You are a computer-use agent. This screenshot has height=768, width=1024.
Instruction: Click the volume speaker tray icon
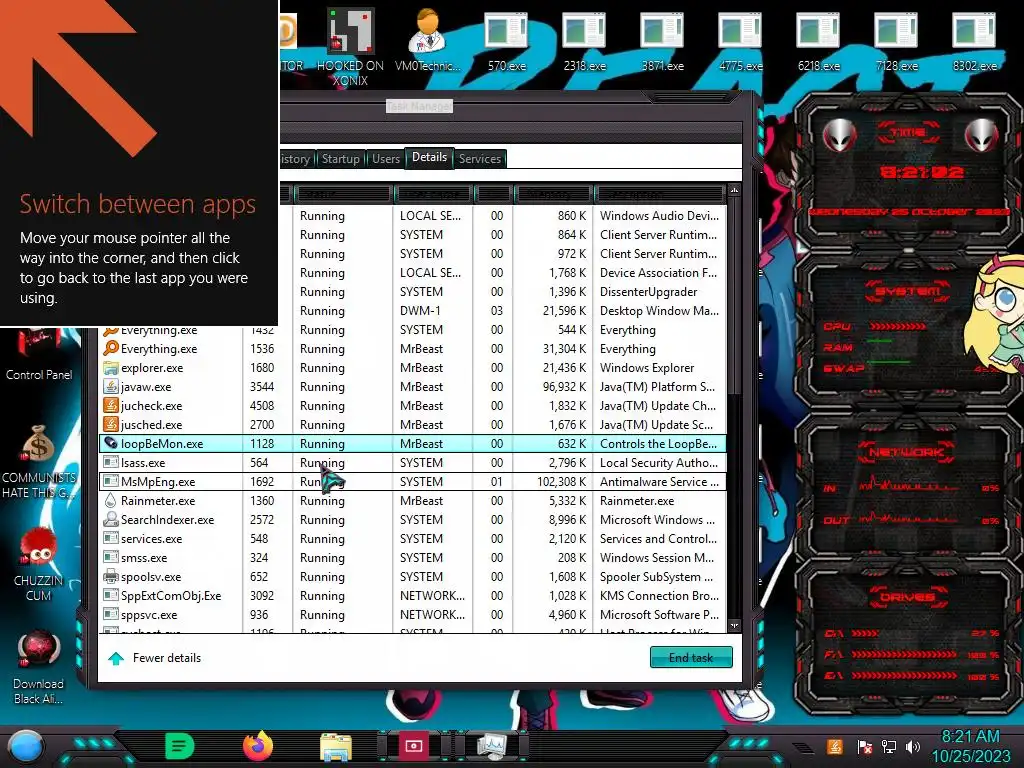click(x=913, y=746)
